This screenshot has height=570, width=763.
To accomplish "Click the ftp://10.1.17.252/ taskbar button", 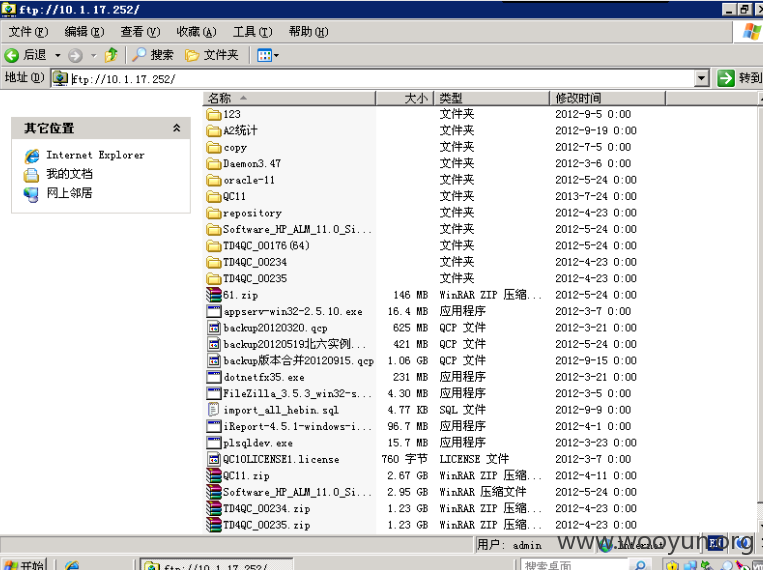I will coord(217,565).
